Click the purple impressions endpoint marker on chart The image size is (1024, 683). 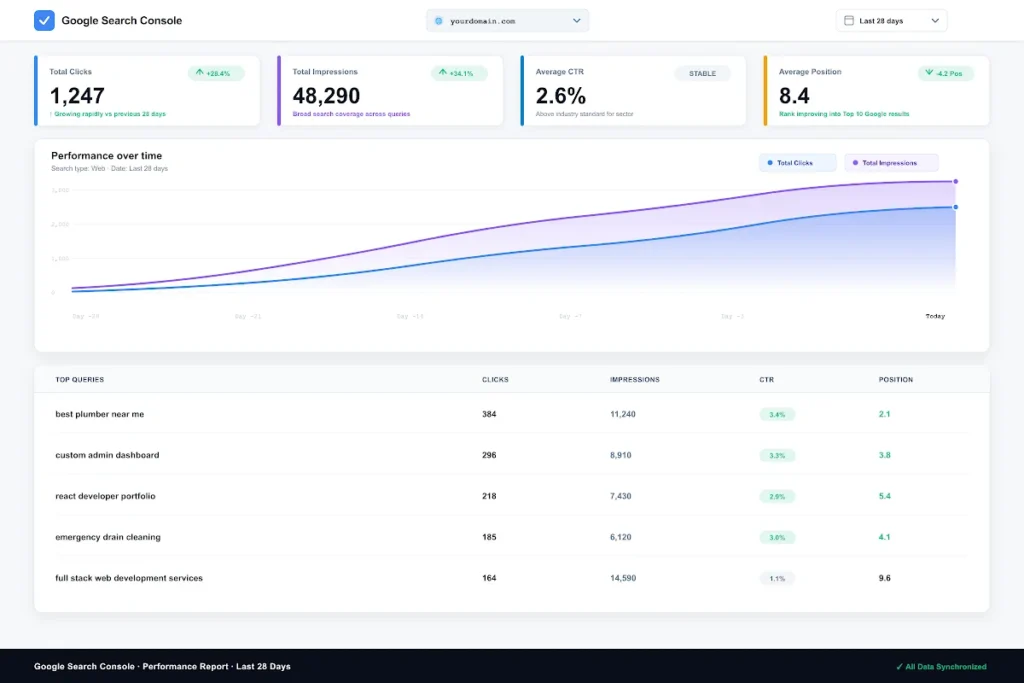(x=955, y=182)
